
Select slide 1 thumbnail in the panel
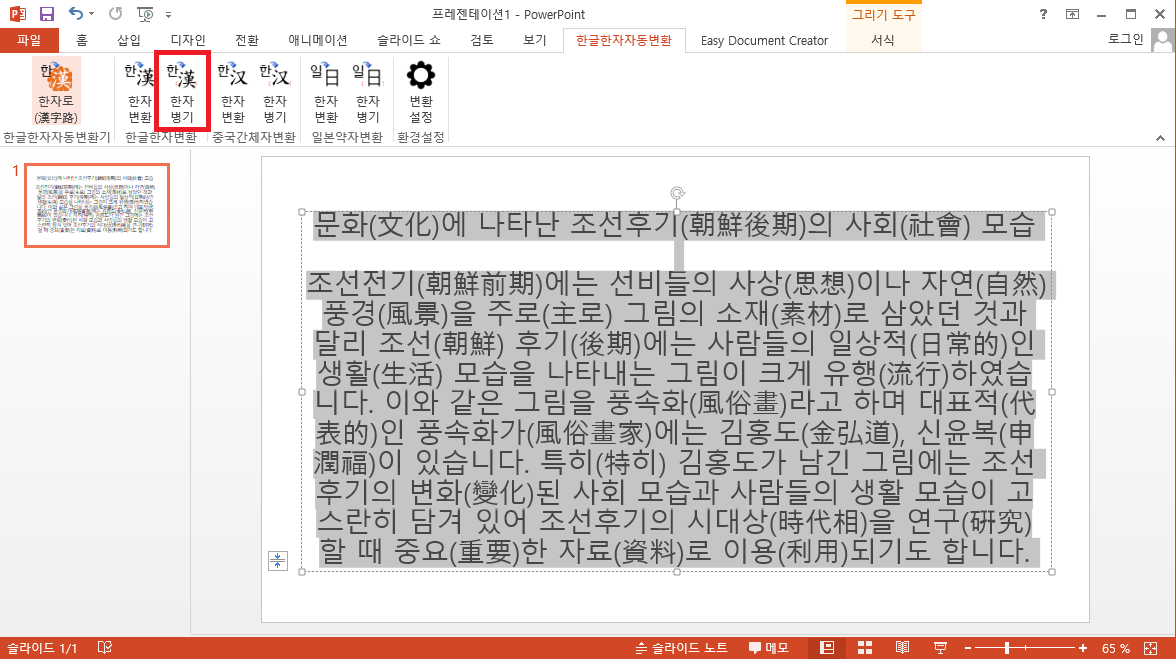tap(97, 205)
